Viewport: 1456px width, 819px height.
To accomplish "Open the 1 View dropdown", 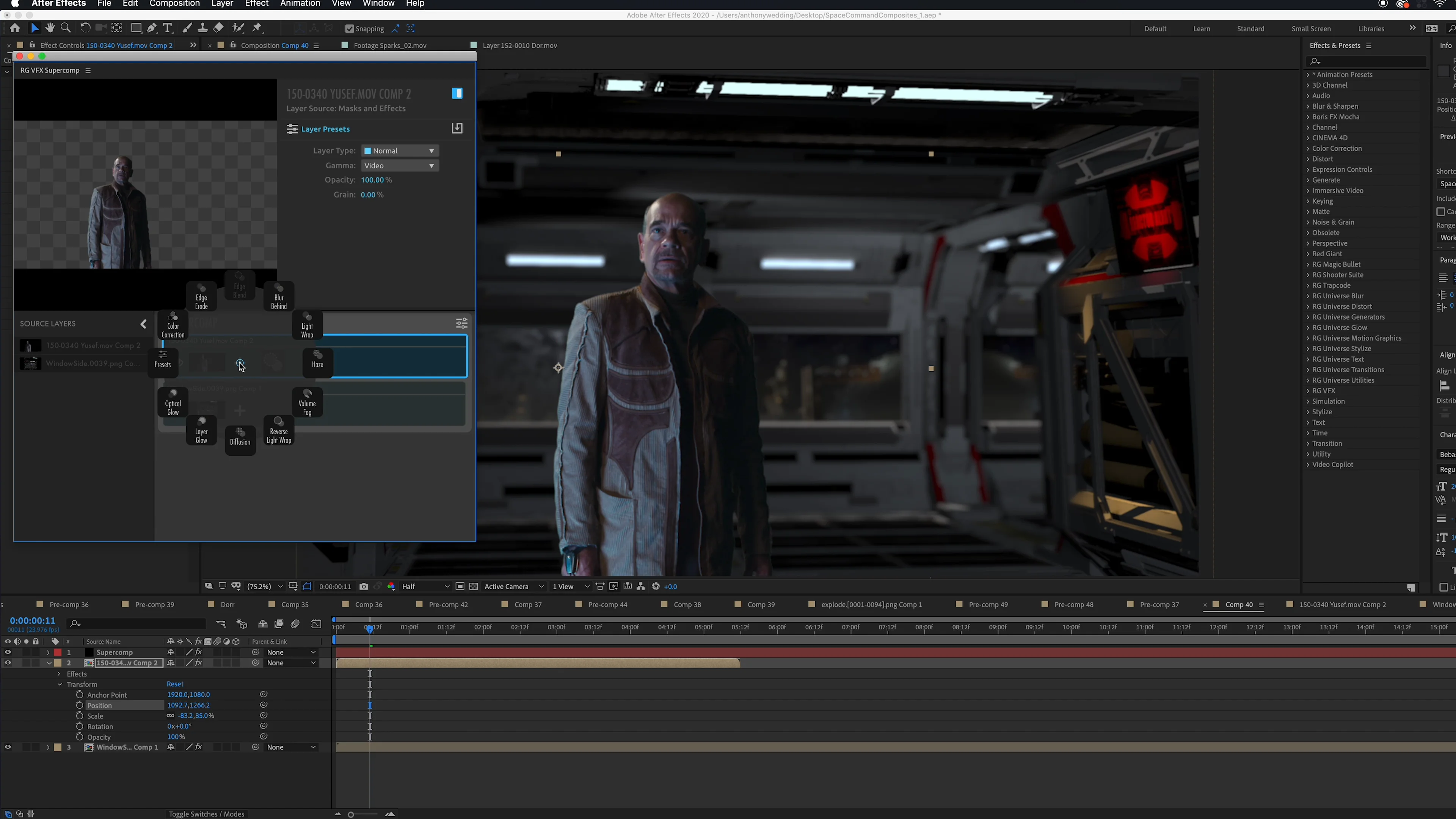I will click(570, 587).
